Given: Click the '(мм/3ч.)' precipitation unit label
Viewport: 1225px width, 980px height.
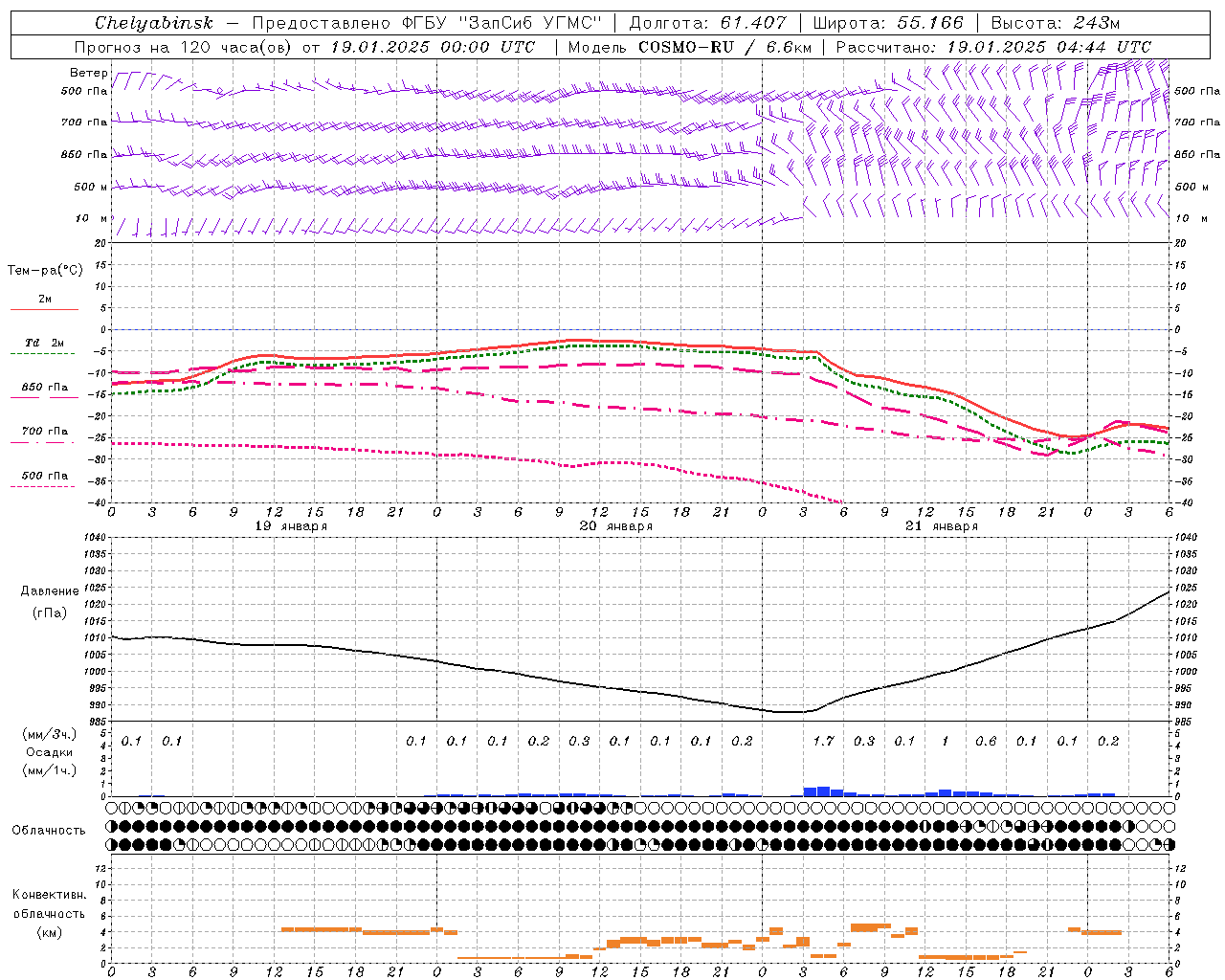Looking at the screenshot, I should (x=48, y=734).
